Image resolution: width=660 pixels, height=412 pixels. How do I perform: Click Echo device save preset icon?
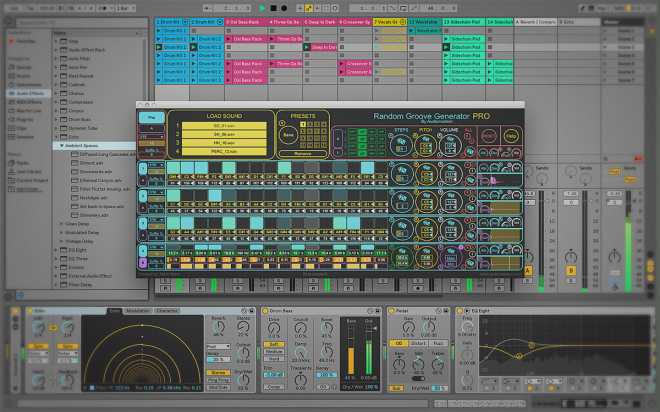[252, 311]
